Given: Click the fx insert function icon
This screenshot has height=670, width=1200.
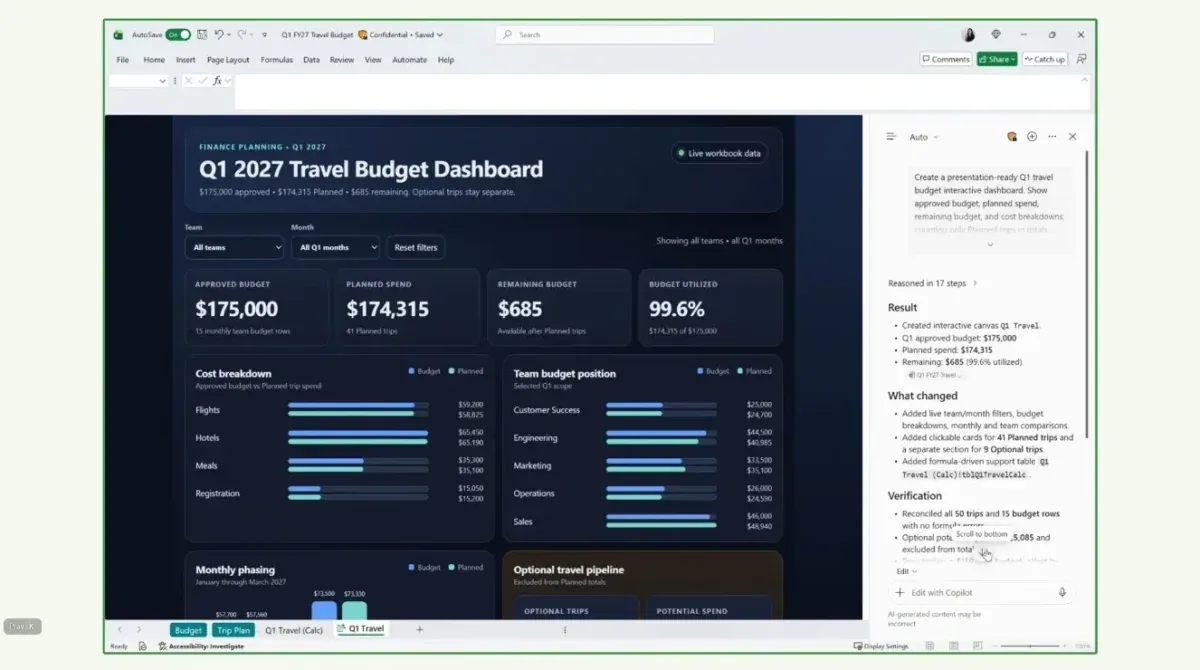Looking at the screenshot, I should click(x=217, y=81).
